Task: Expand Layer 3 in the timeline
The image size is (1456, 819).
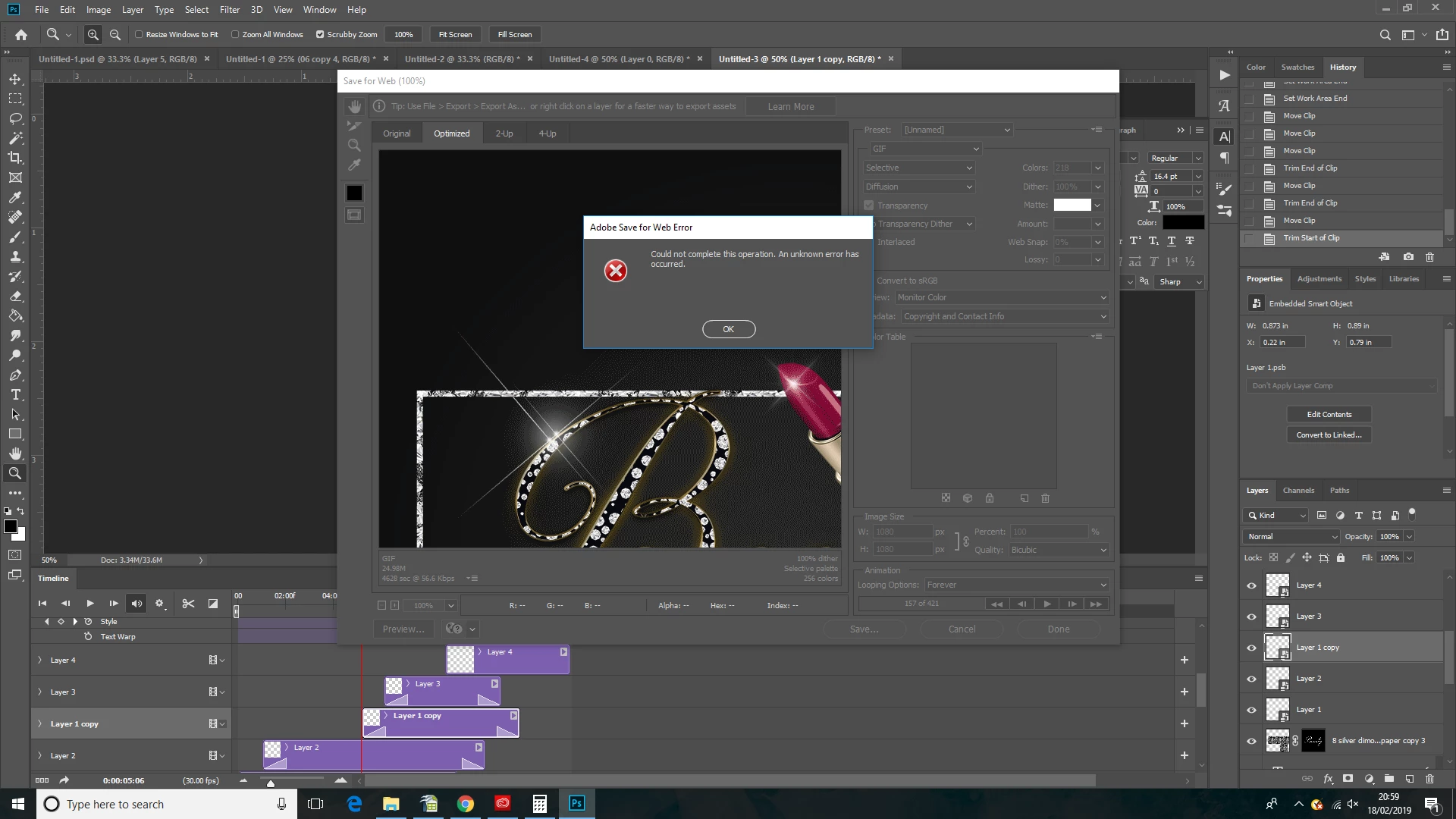Action: pyautogui.click(x=39, y=692)
